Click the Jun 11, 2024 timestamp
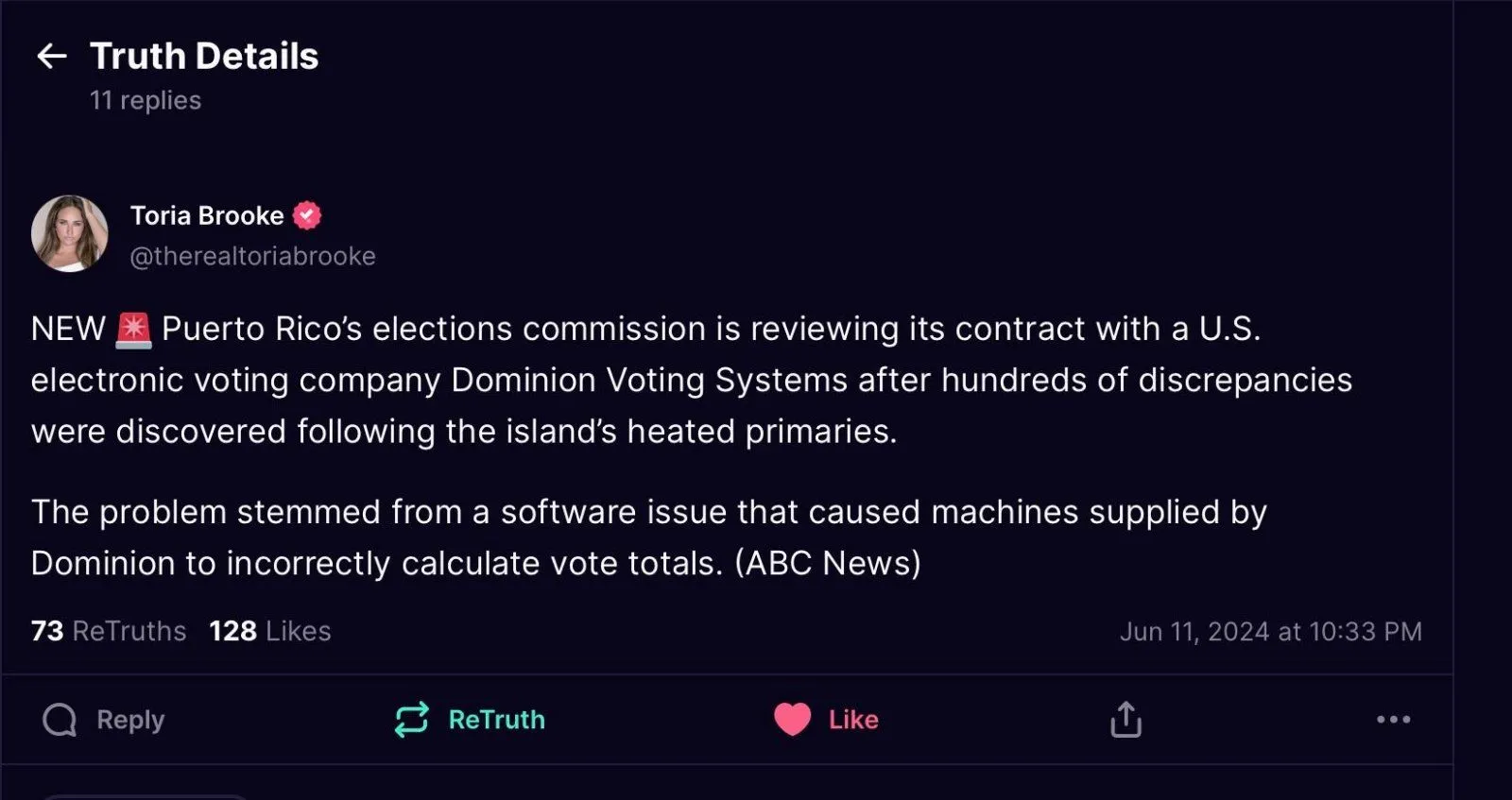The image size is (1512, 800). (x=1270, y=631)
